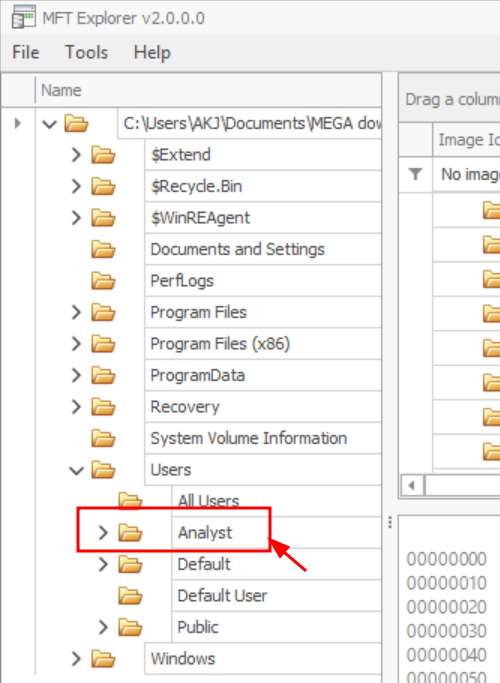This screenshot has height=683, width=500.
Task: Click the filter funnel icon in grid
Action: pos(416,174)
